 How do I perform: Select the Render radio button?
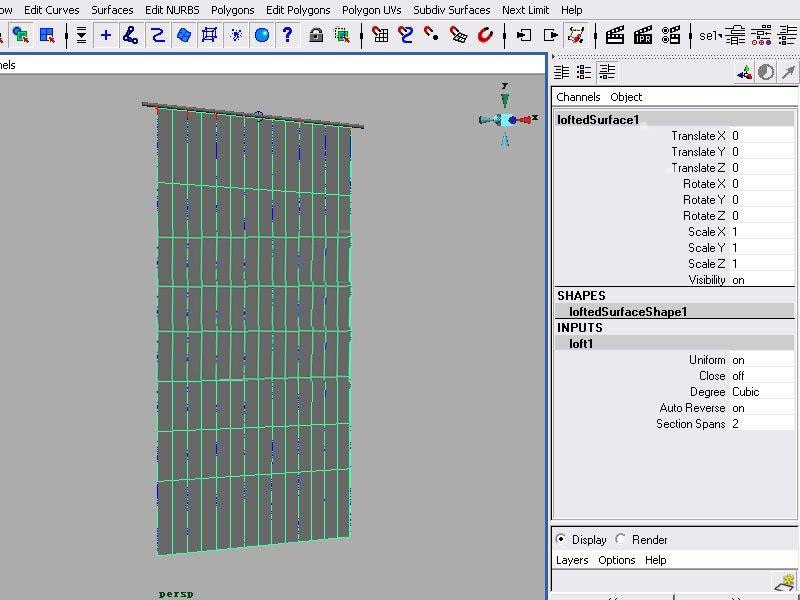coord(621,539)
